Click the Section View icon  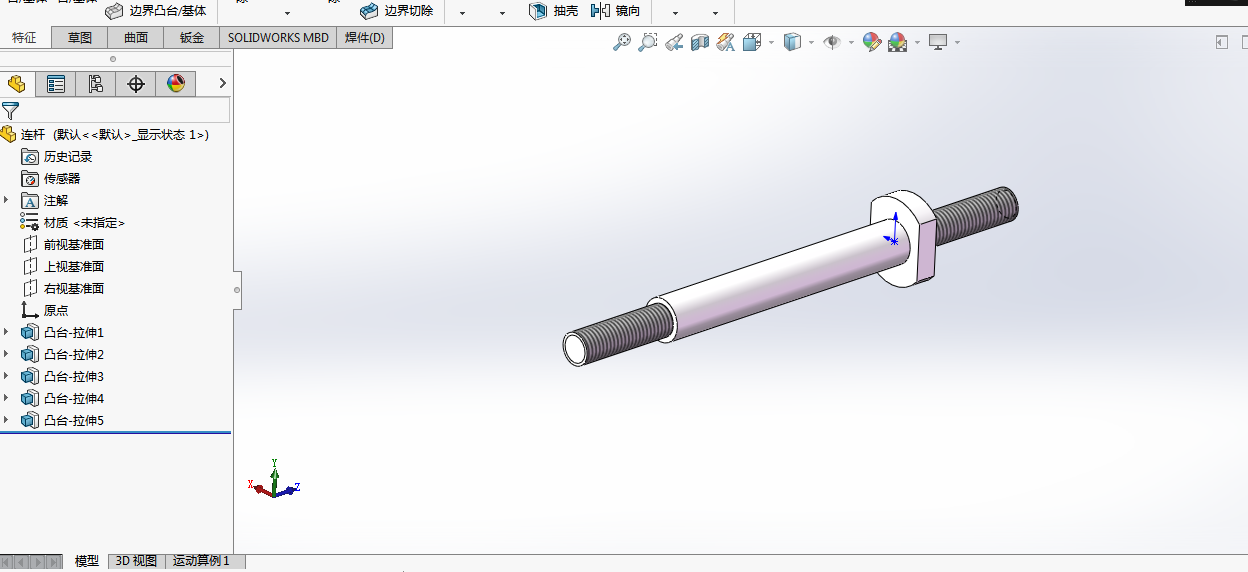700,42
